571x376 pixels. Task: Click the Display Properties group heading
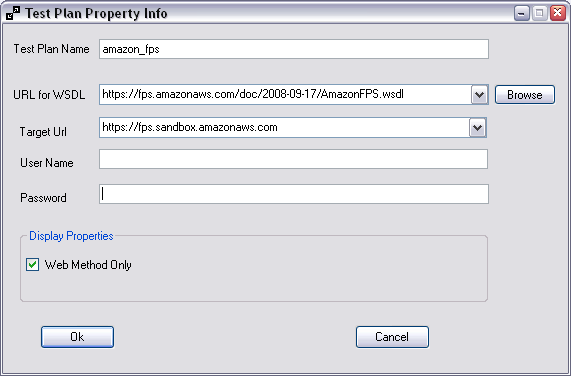tap(71, 236)
